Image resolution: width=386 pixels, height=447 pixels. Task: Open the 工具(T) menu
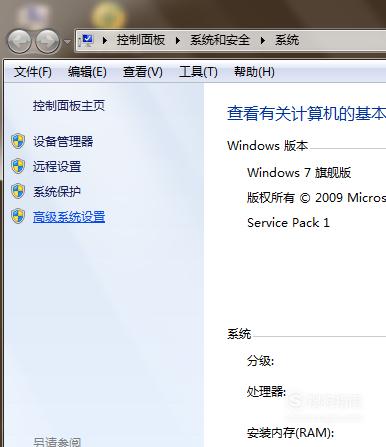(x=198, y=72)
